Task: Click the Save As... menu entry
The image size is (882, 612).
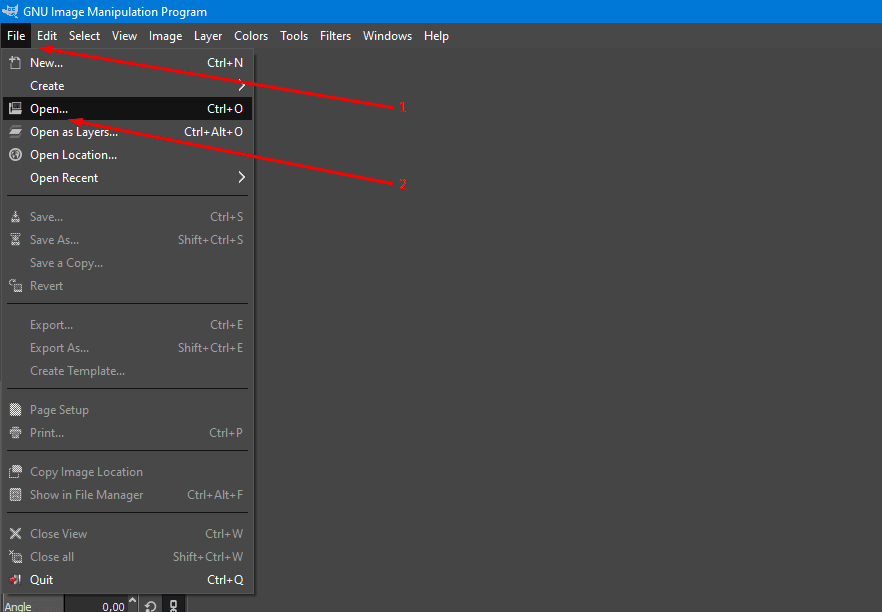Action: pos(127,240)
